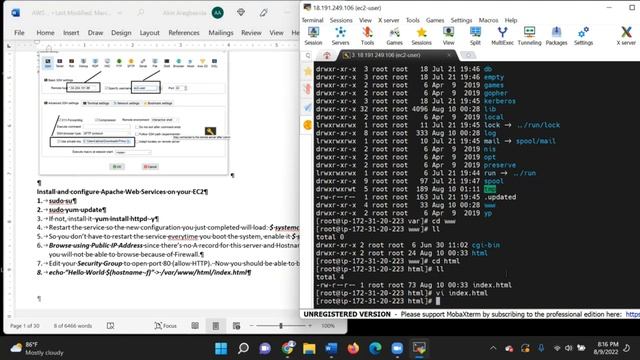Click the SSH settings dialog image in document
Viewport: 640px width, 360px height.
[134, 113]
